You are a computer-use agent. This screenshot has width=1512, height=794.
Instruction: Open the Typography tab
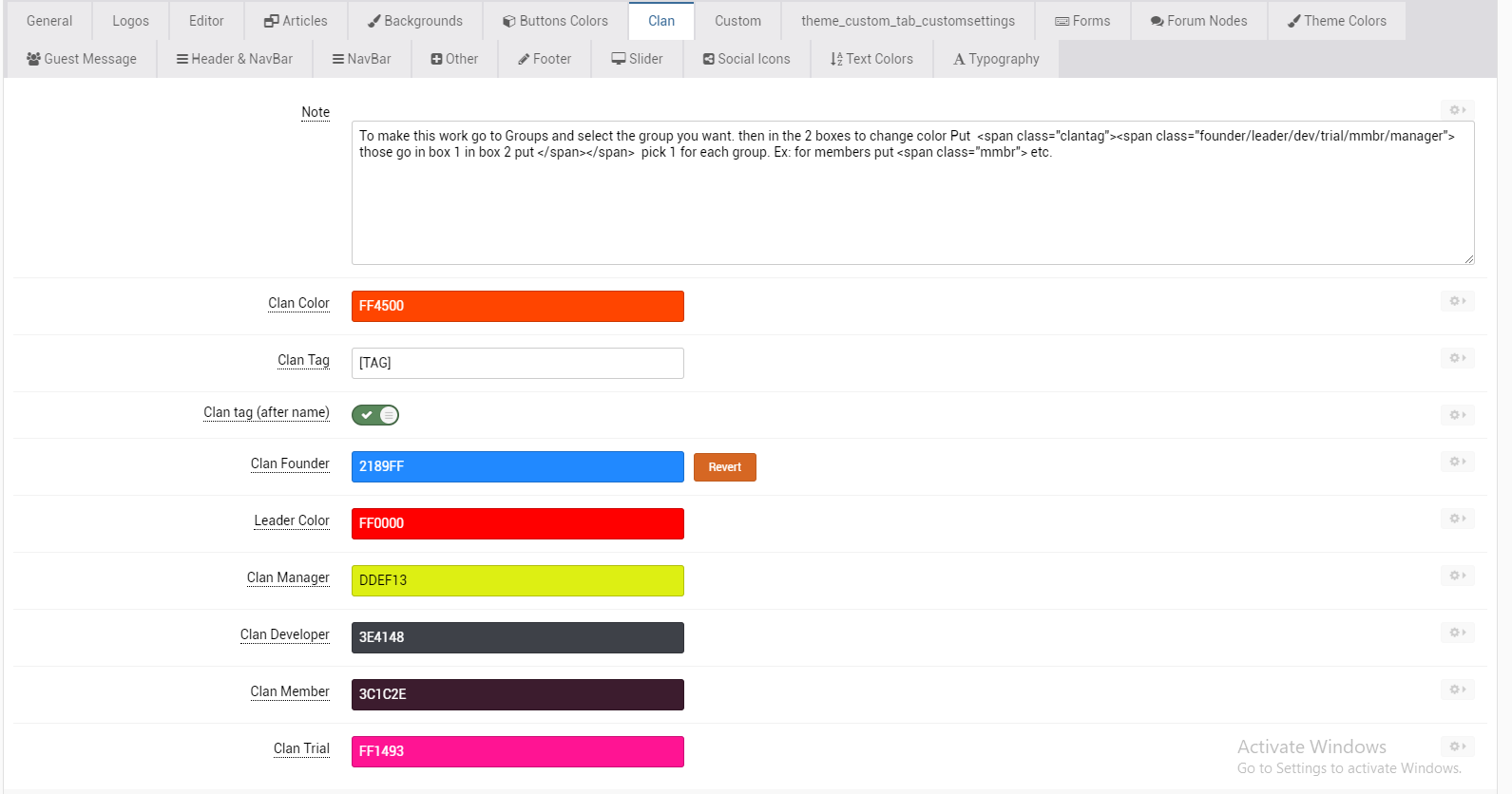point(996,59)
